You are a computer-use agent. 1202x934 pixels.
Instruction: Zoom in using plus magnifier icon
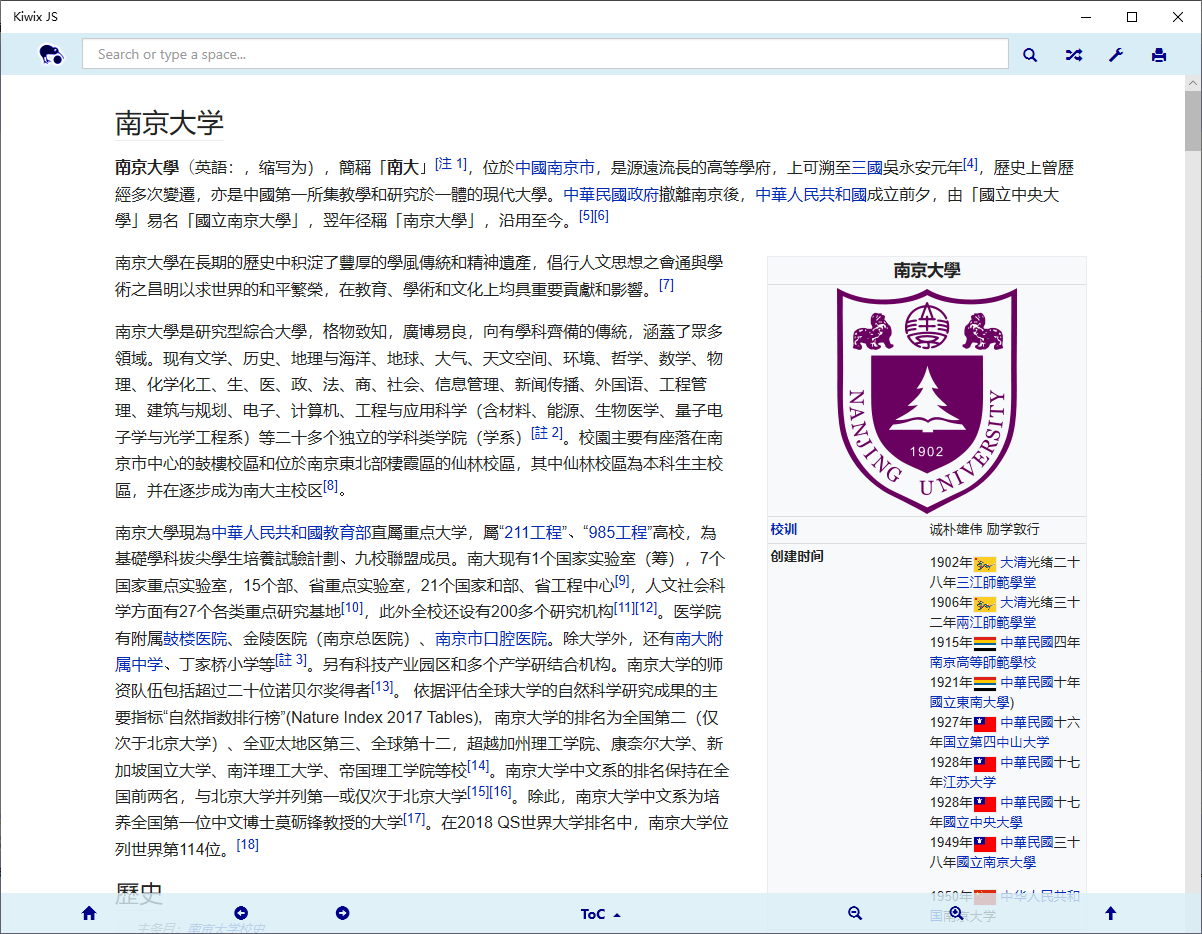pos(956,913)
